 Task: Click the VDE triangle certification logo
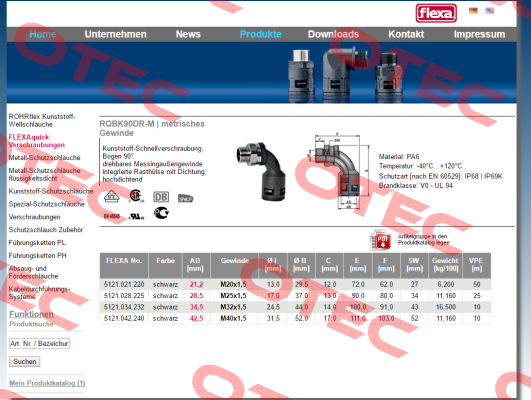(111, 196)
